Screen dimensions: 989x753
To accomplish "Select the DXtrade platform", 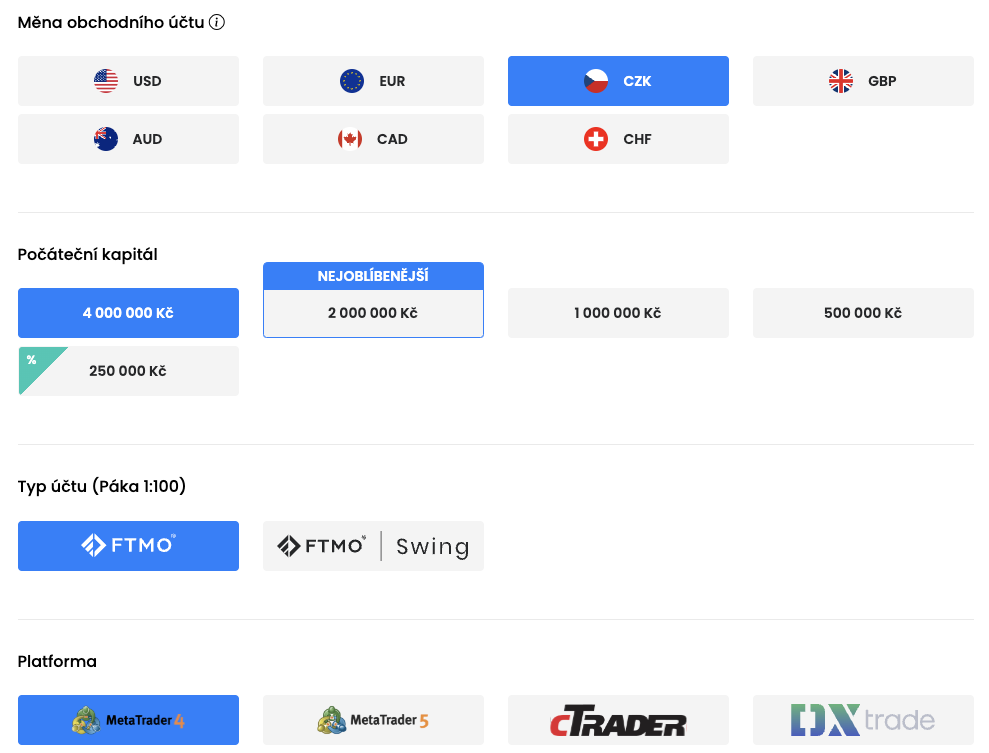I will (863, 720).
